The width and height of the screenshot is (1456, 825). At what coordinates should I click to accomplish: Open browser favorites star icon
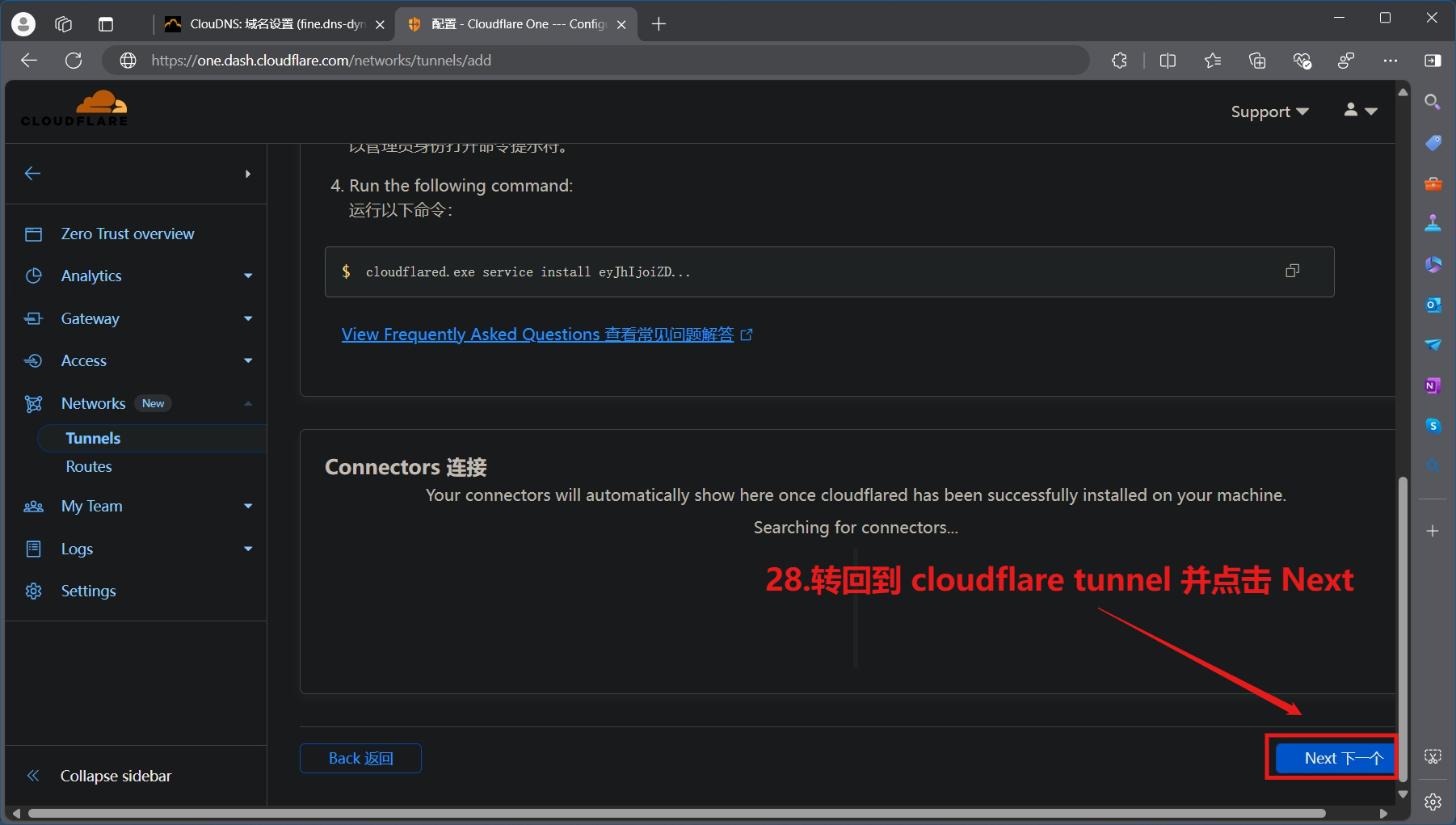pyautogui.click(x=1213, y=61)
